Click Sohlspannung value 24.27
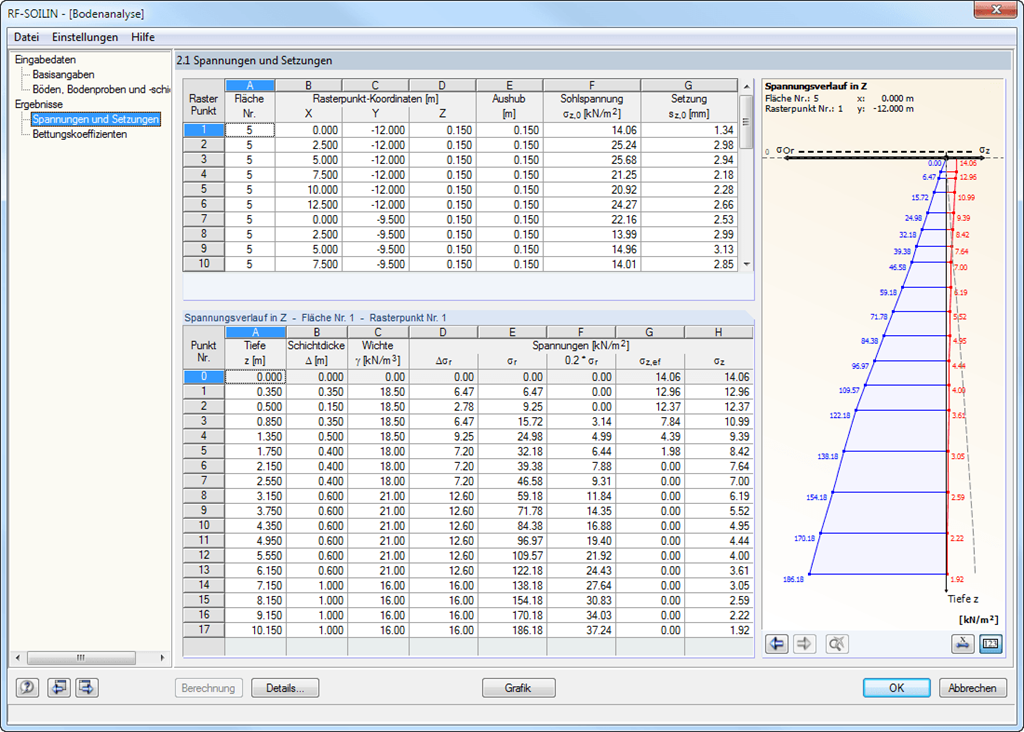Image resolution: width=1024 pixels, height=732 pixels. [591, 204]
